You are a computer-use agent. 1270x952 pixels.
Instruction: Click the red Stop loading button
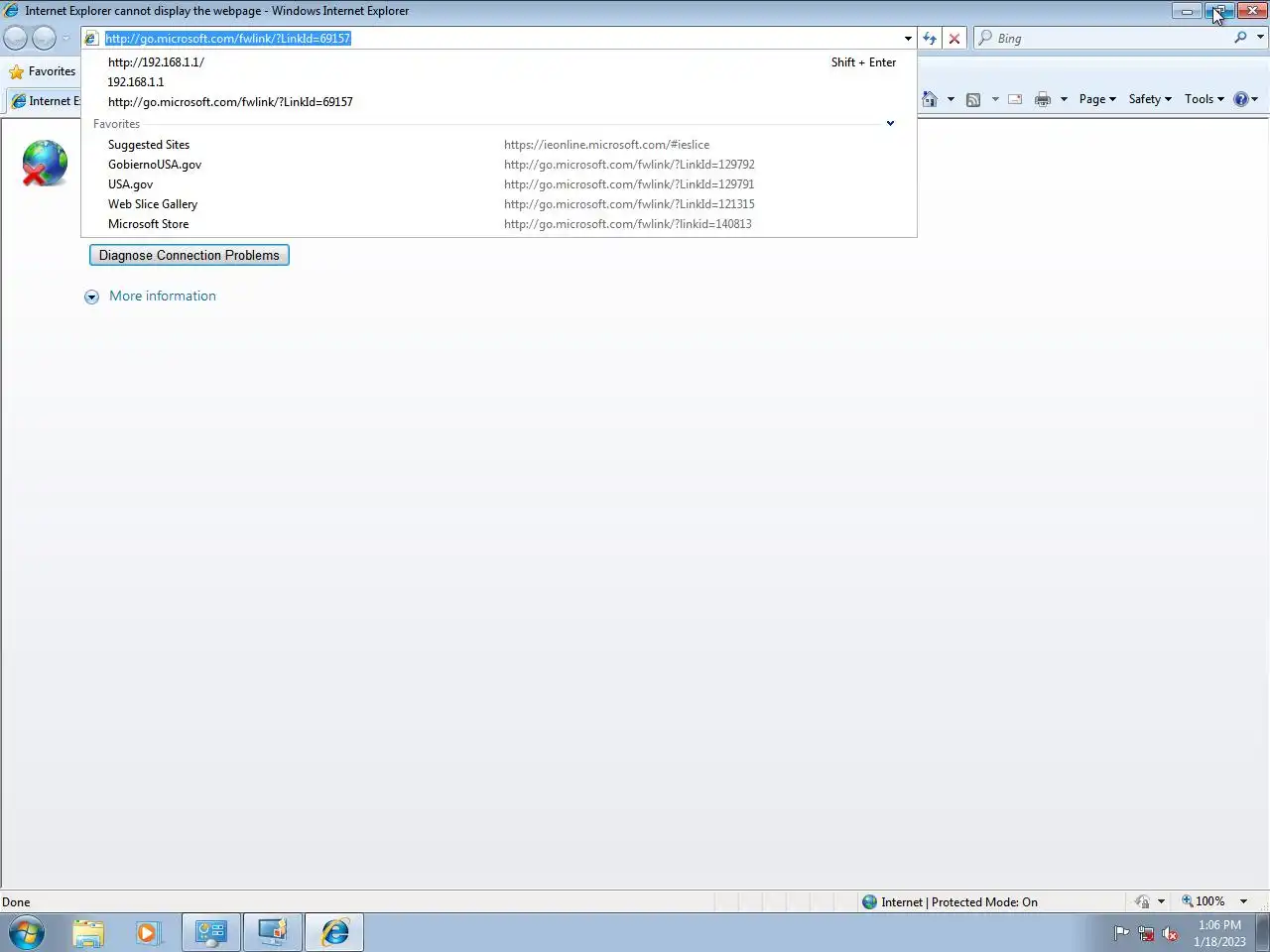pos(954,39)
